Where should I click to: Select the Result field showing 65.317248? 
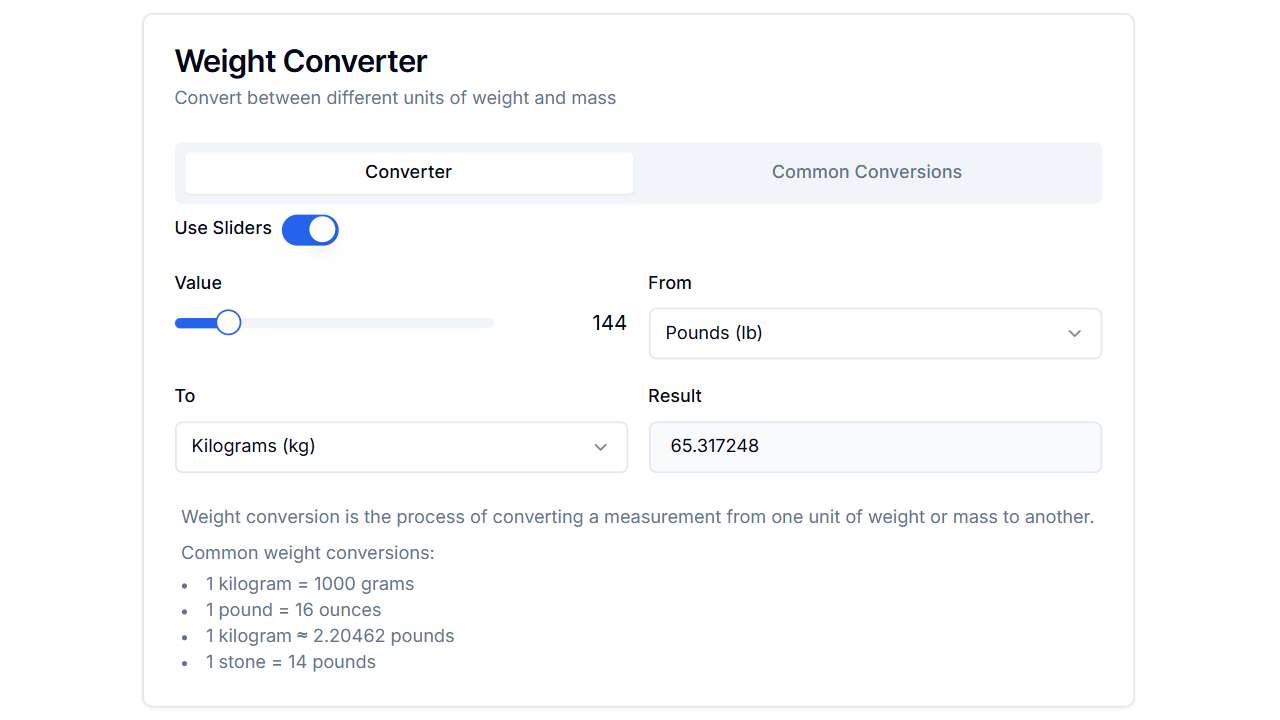click(874, 447)
